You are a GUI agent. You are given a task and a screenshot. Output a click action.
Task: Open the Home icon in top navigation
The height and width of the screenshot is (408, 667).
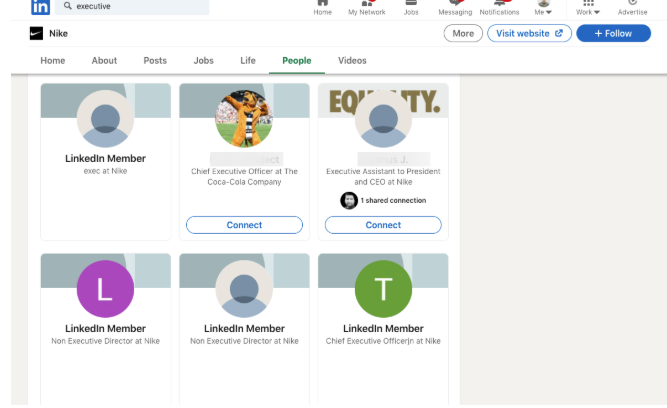pos(323,4)
